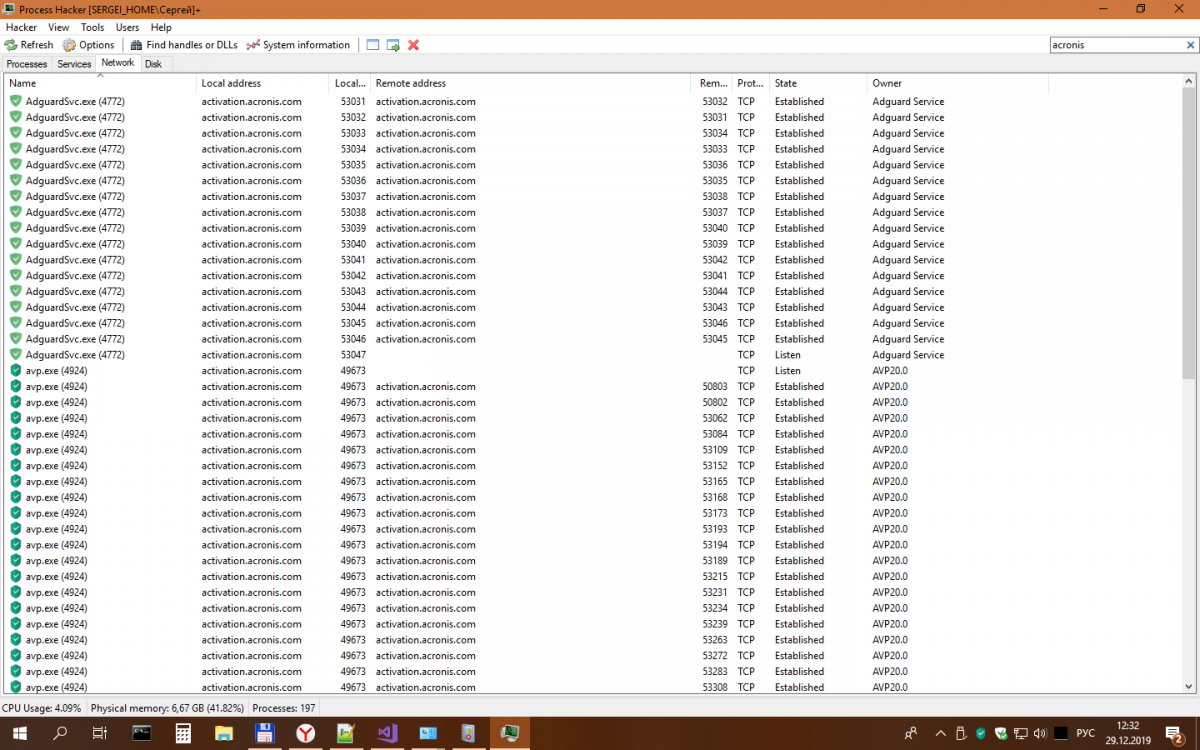Click Processes: 197 in status bar
This screenshot has height=750, width=1200.
pos(284,708)
